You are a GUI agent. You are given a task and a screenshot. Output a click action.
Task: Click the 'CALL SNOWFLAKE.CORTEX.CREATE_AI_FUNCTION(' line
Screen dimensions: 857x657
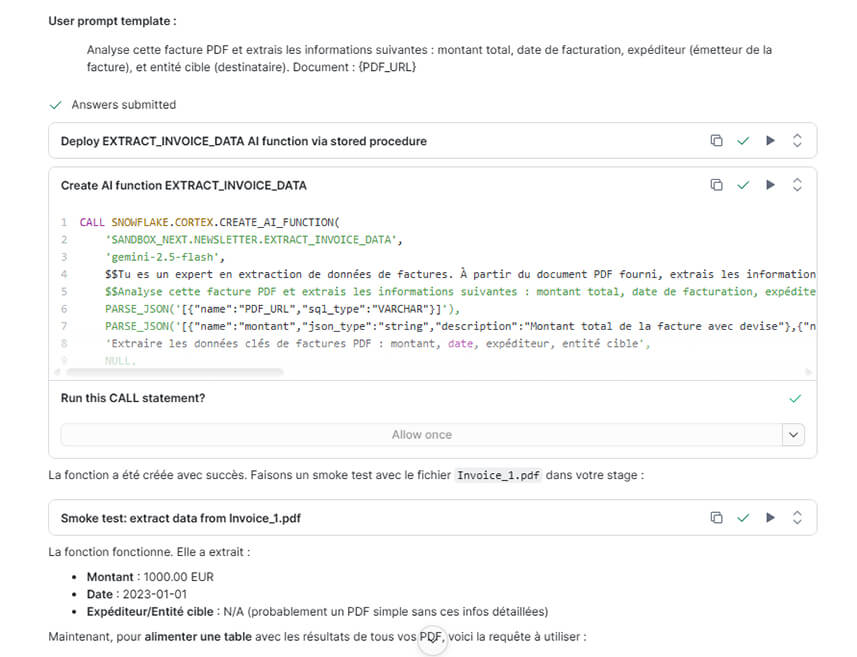[x=209, y=222]
